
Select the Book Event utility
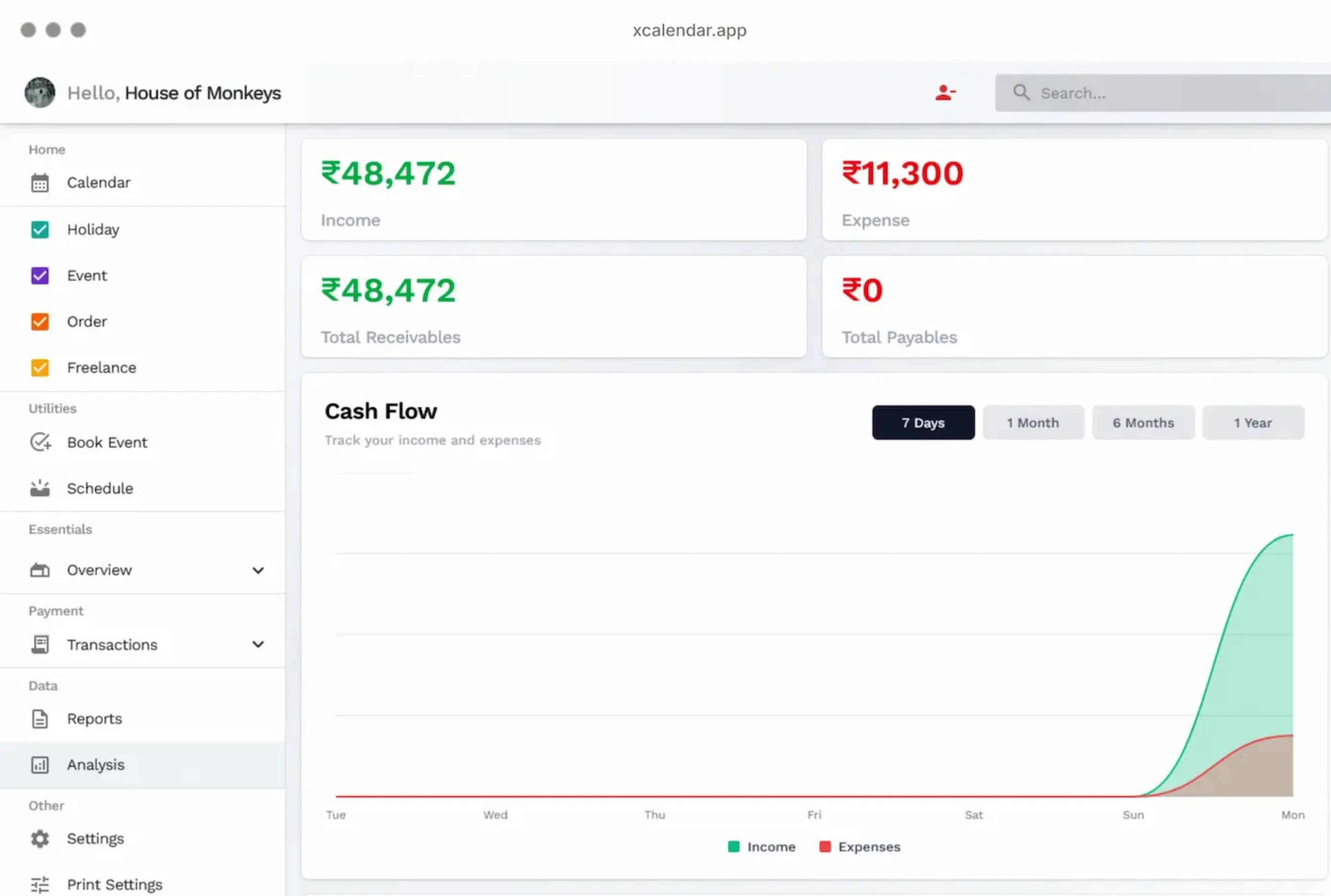tap(107, 442)
